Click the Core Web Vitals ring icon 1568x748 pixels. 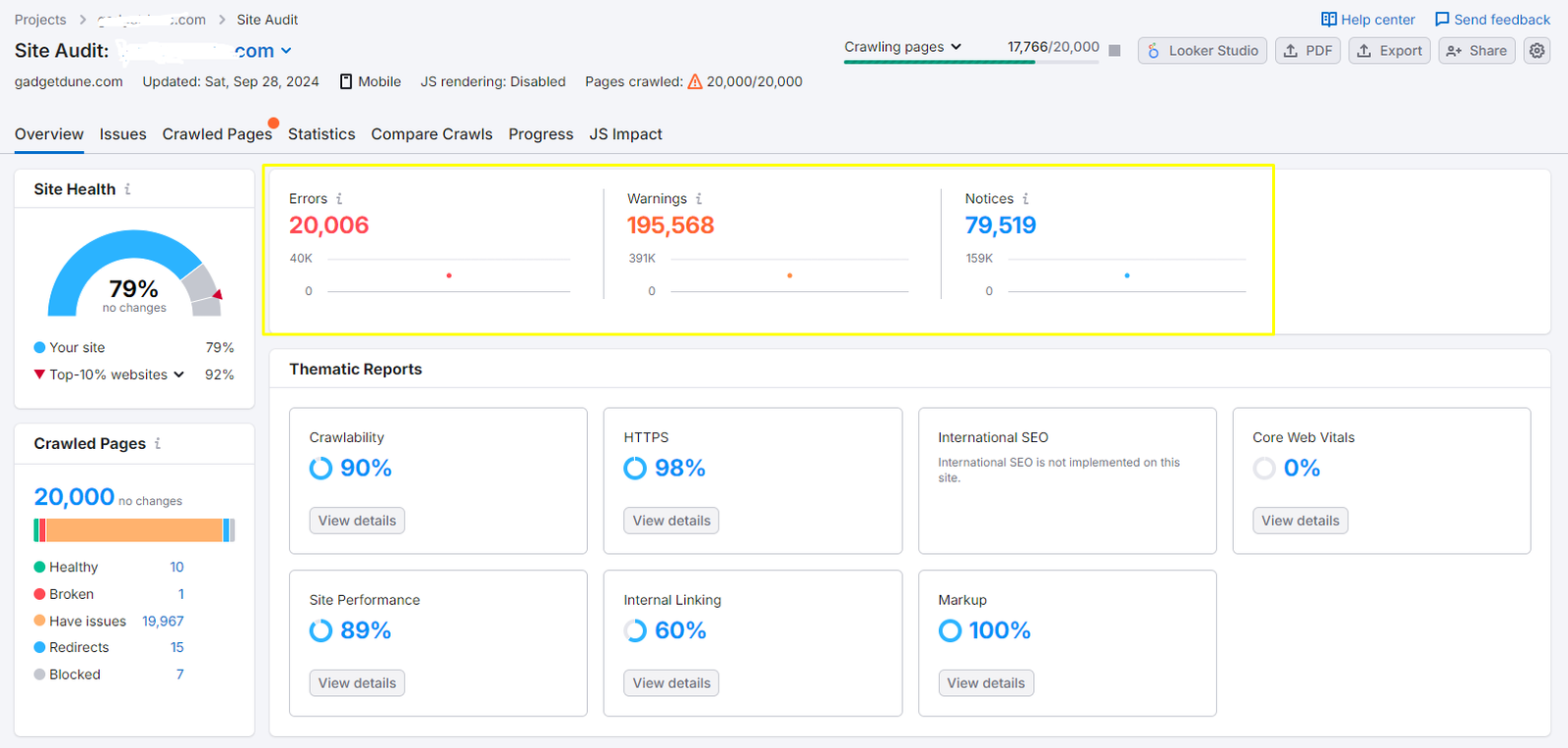[x=1264, y=469]
